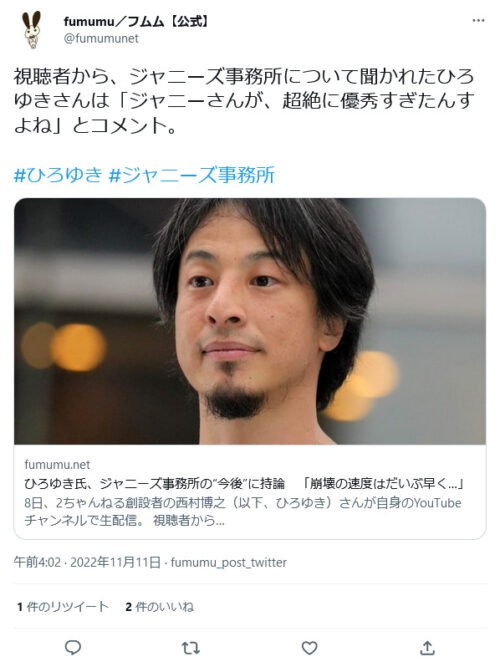View the 2 件のいいね list
Image resolution: width=500 pixels, height=667 pixels.
click(160, 607)
